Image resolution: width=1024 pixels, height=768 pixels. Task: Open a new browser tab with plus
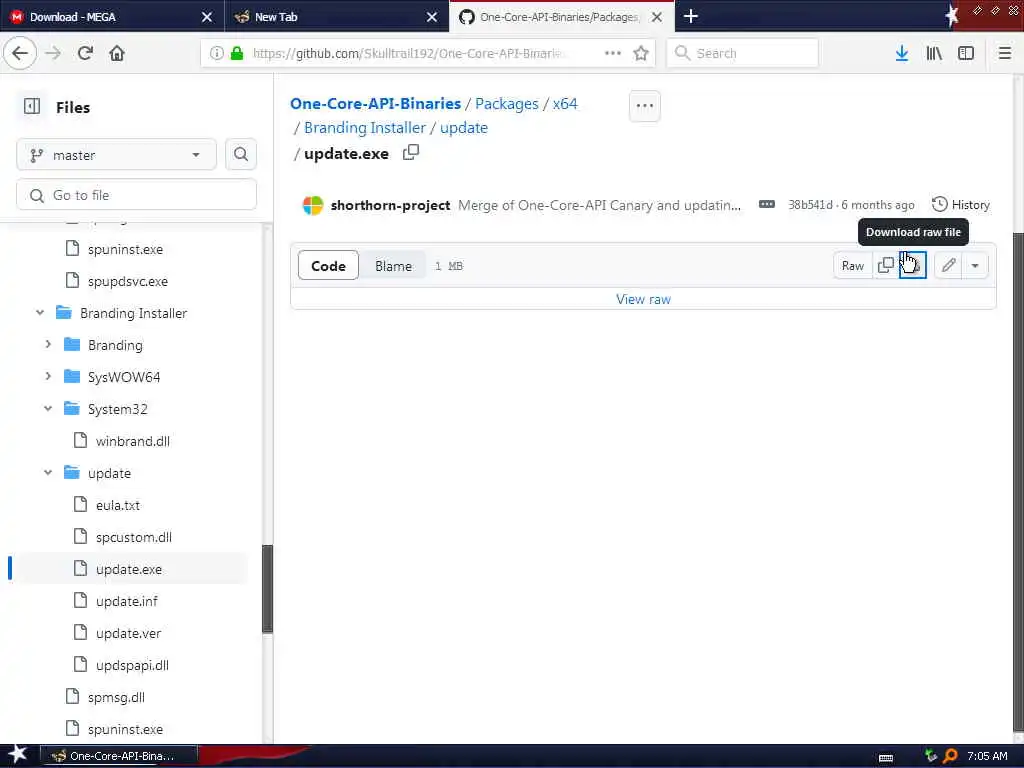[x=691, y=16]
